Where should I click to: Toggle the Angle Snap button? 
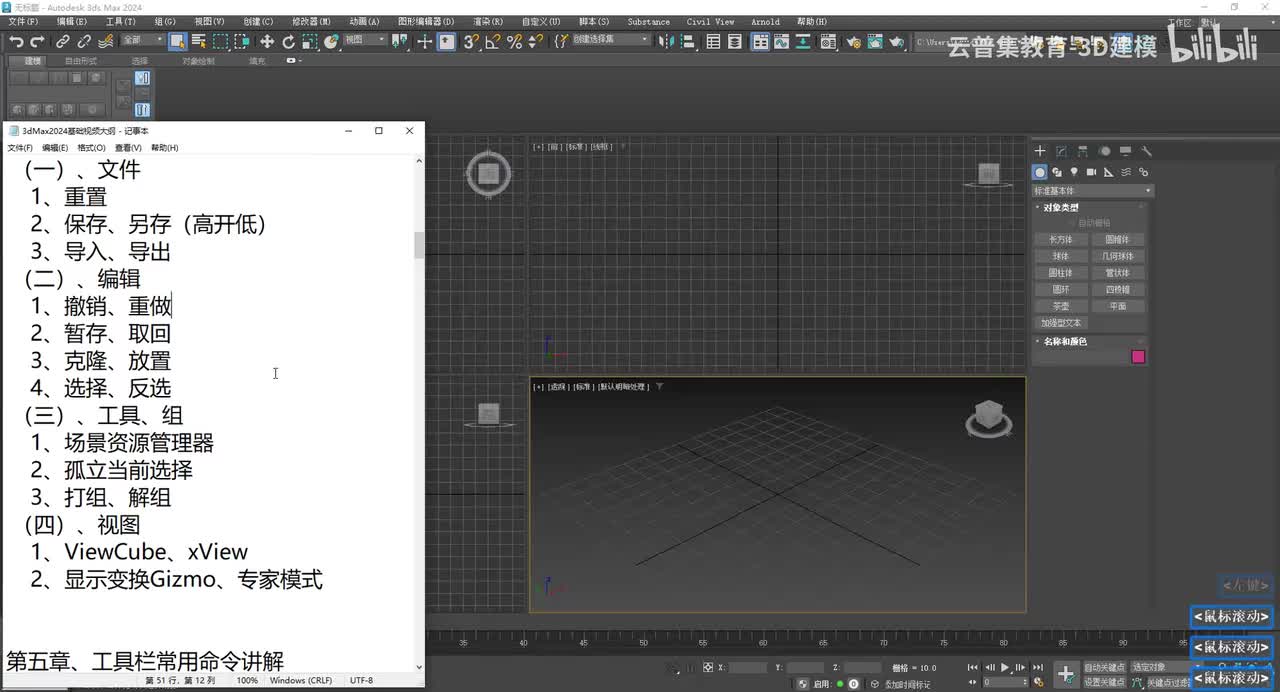pos(493,41)
